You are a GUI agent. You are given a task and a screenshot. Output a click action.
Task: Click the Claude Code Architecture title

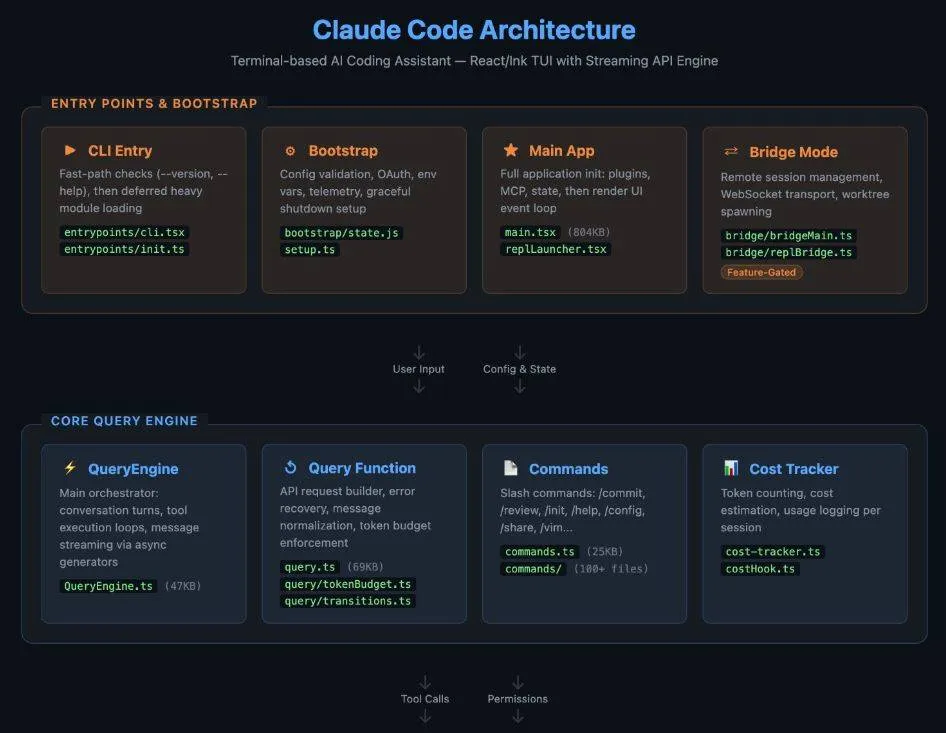tap(473, 30)
